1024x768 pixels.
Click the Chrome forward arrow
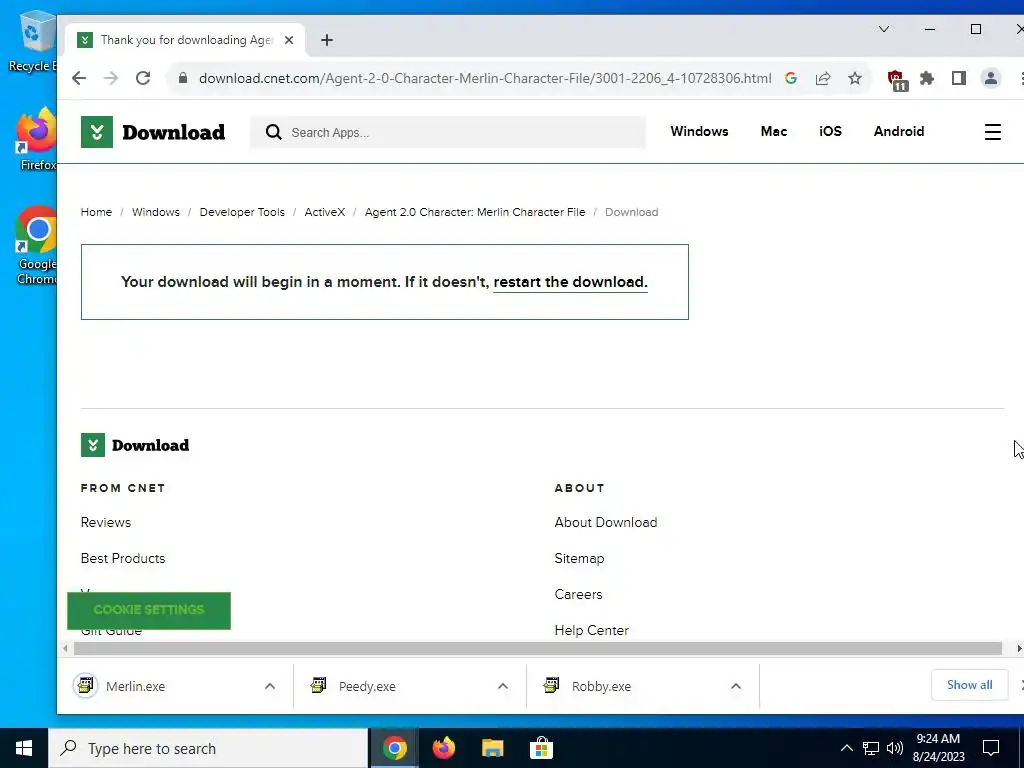click(x=111, y=78)
